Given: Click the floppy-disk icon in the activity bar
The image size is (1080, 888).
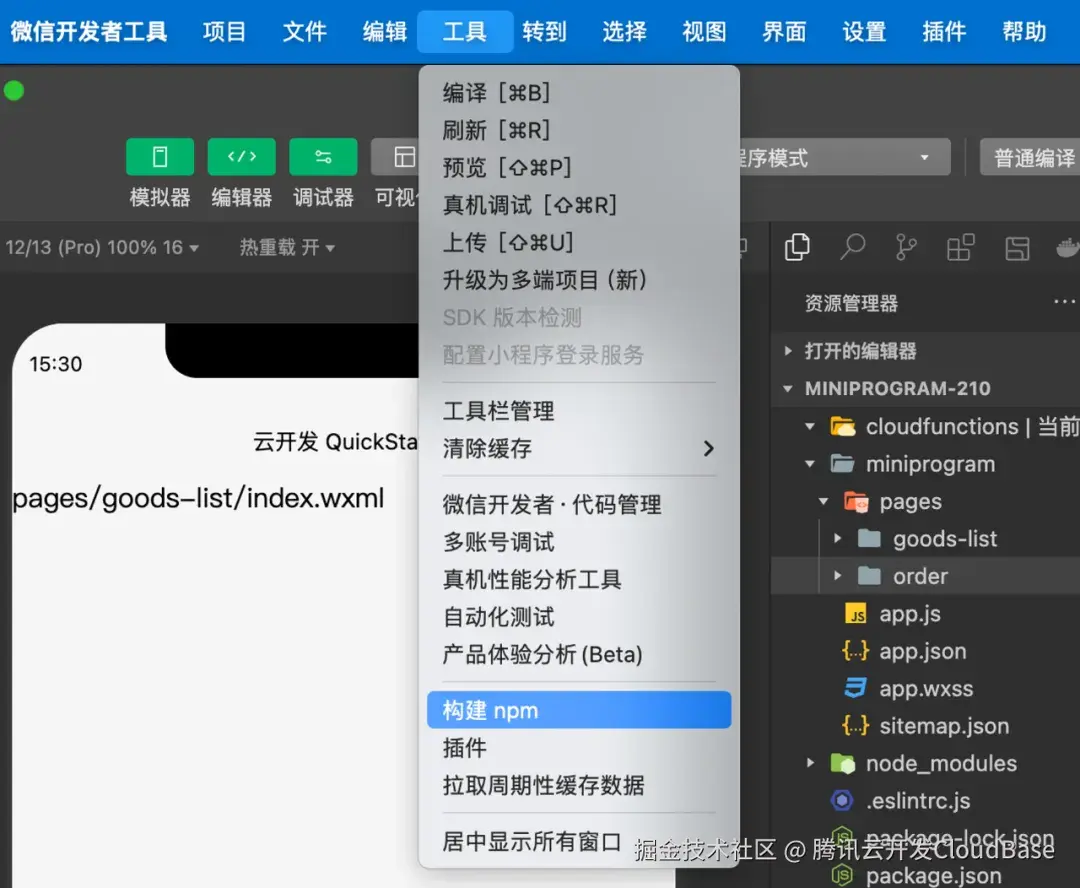Looking at the screenshot, I should click(x=1017, y=247).
